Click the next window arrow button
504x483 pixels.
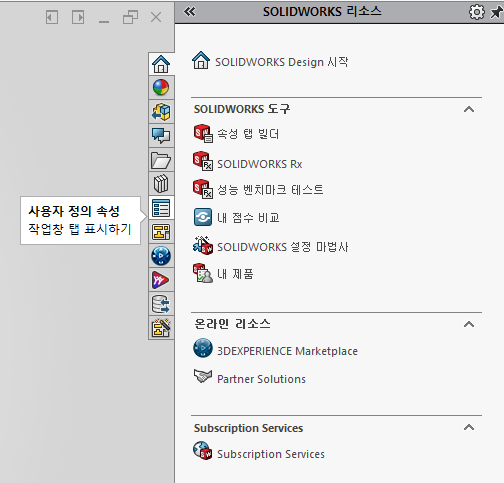[x=78, y=17]
